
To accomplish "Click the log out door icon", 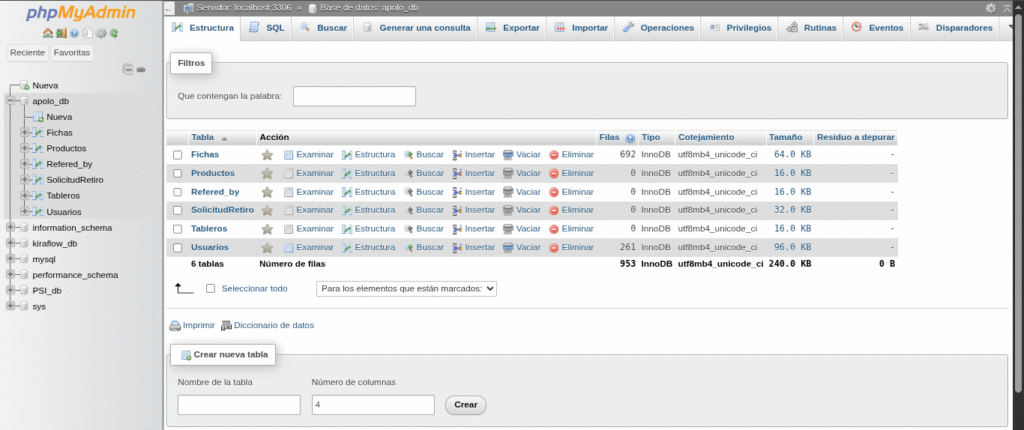I will [61, 33].
